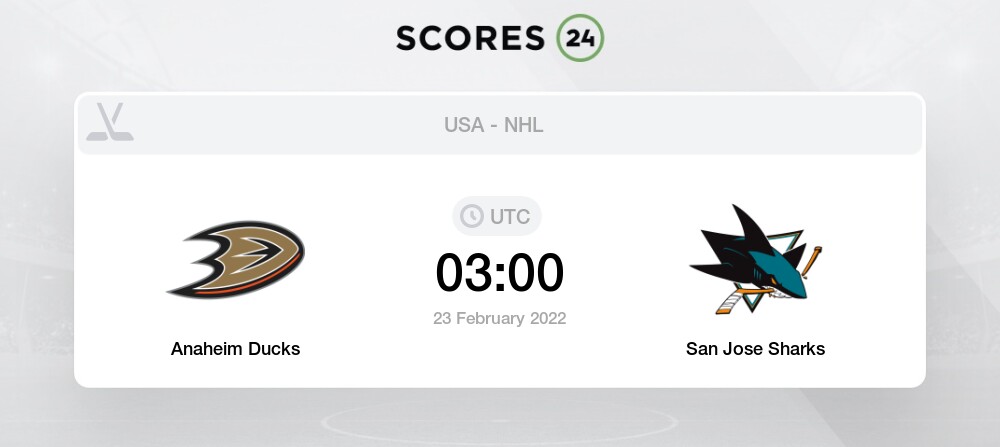Click the year 2022 in the date
This screenshot has height=447, width=1000.
(547, 319)
